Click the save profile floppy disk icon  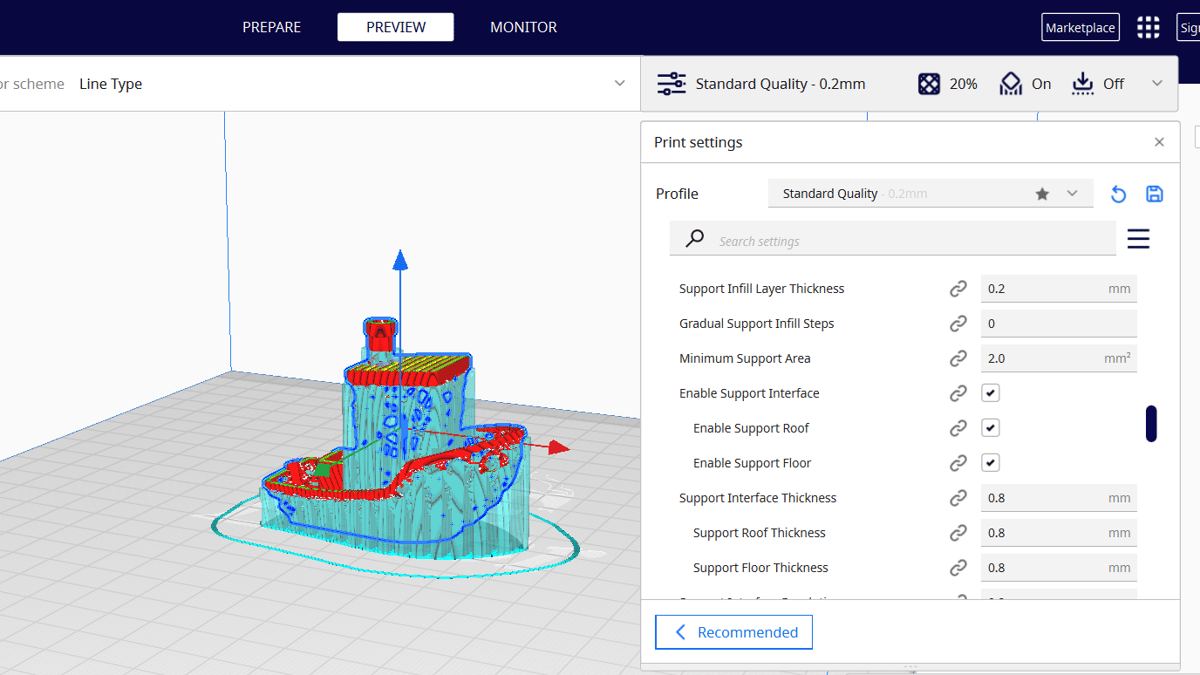tap(1154, 194)
